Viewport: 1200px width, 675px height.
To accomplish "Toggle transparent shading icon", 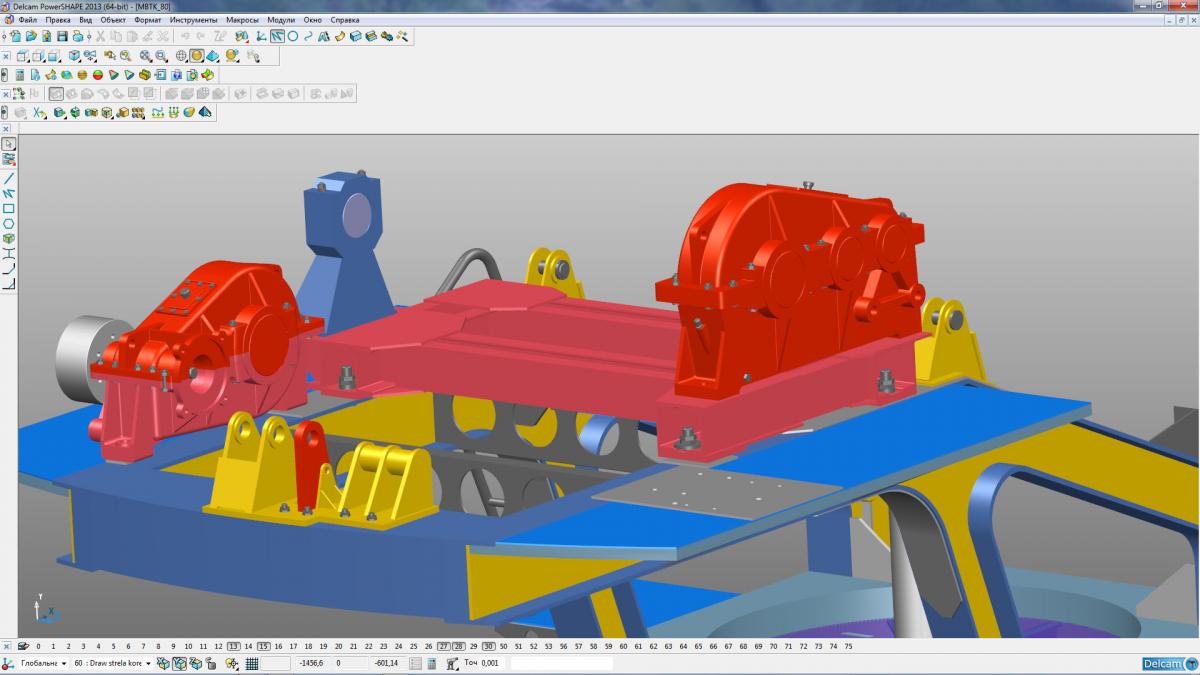I will pyautogui.click(x=212, y=56).
